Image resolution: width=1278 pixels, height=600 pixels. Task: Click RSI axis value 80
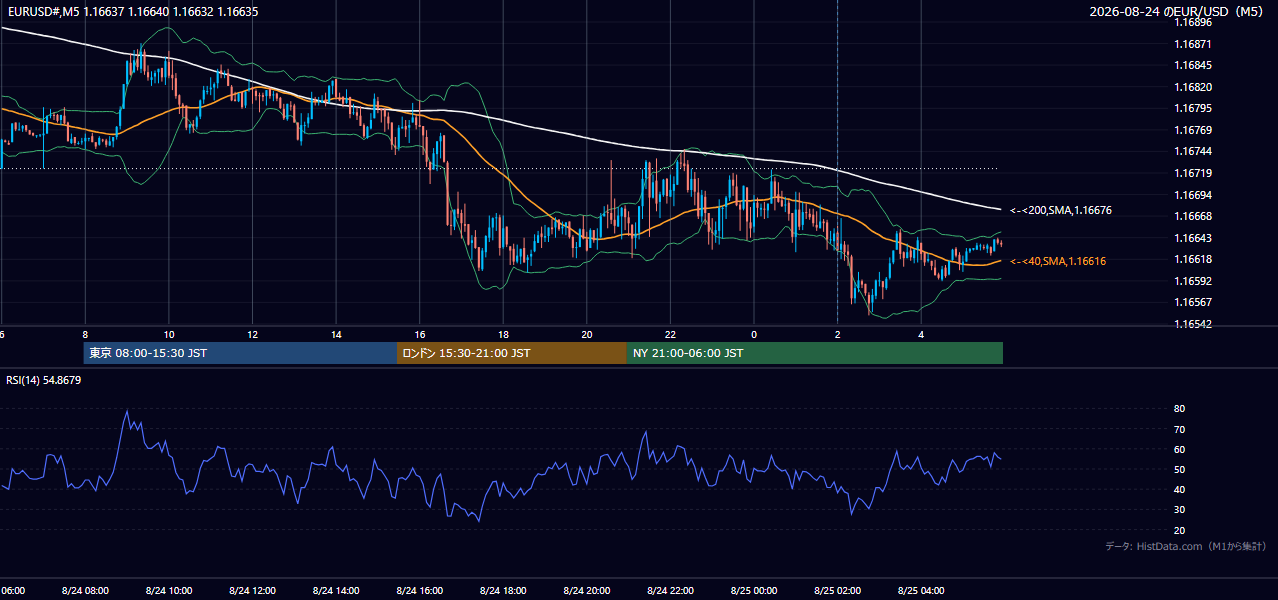click(x=1180, y=409)
